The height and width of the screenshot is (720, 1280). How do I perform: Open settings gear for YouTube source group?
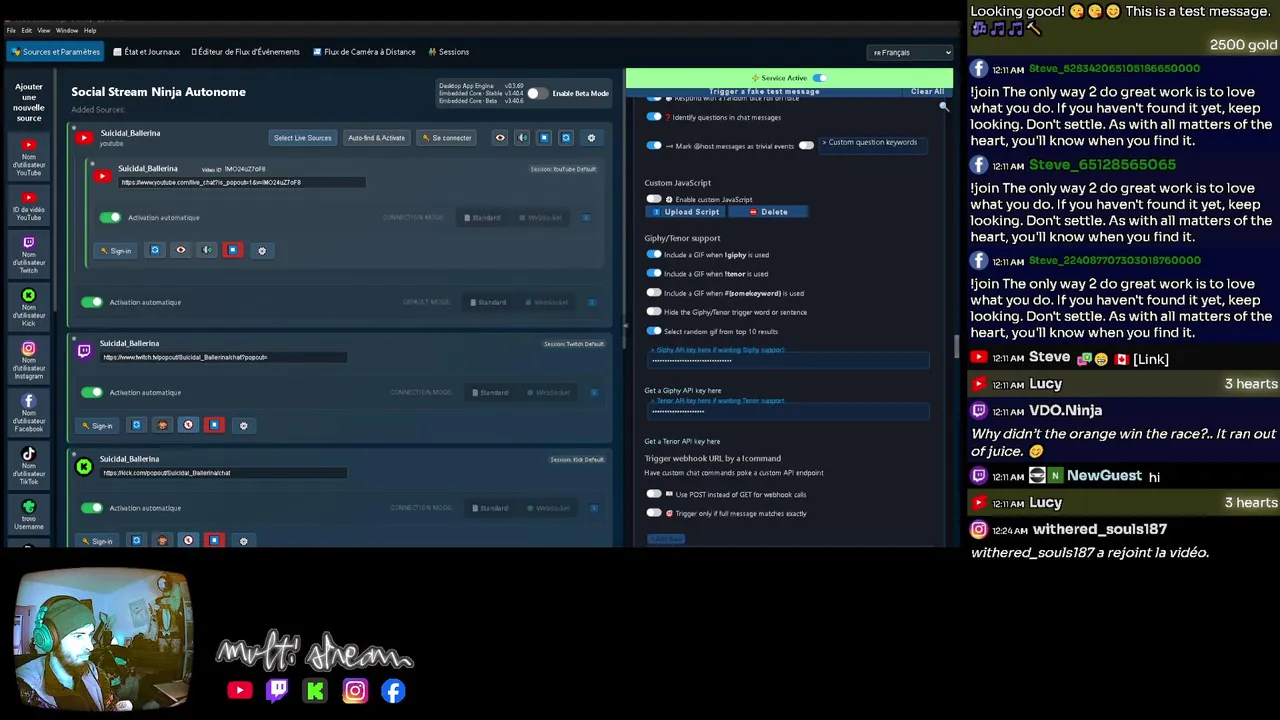coord(591,138)
